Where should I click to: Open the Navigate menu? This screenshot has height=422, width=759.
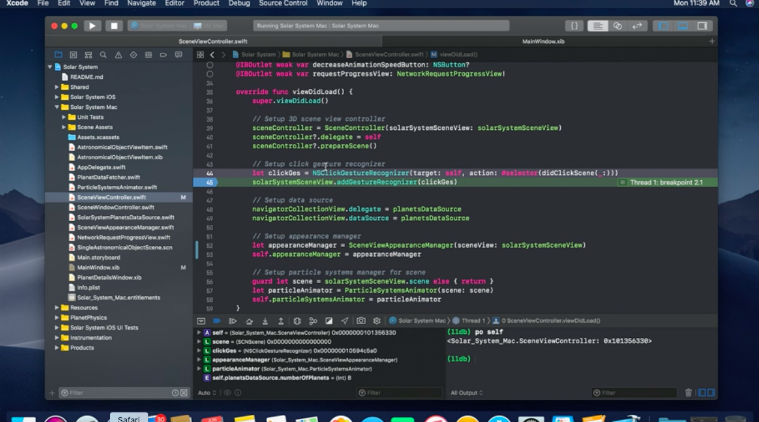pos(141,3)
